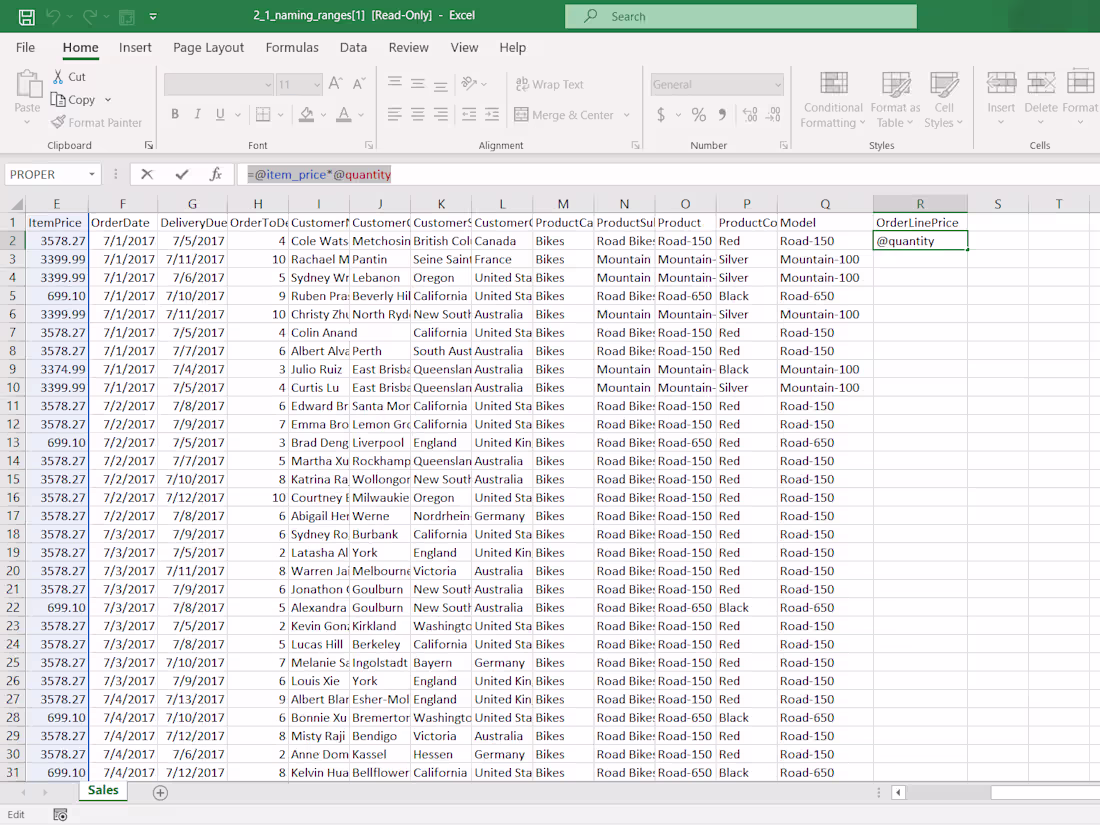Click the Format as Table icon

(x=895, y=84)
